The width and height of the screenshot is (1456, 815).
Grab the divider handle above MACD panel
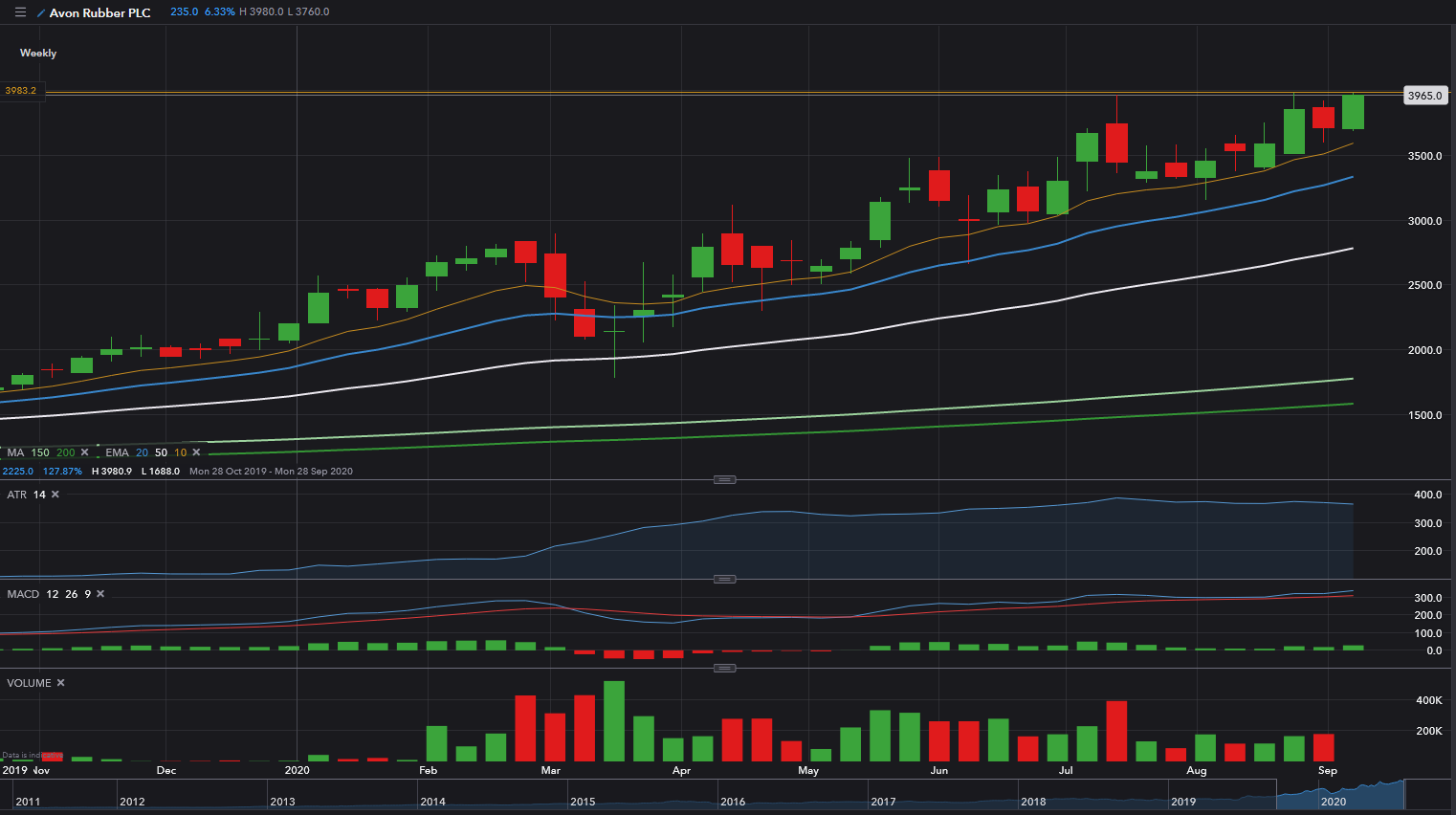[x=725, y=579]
